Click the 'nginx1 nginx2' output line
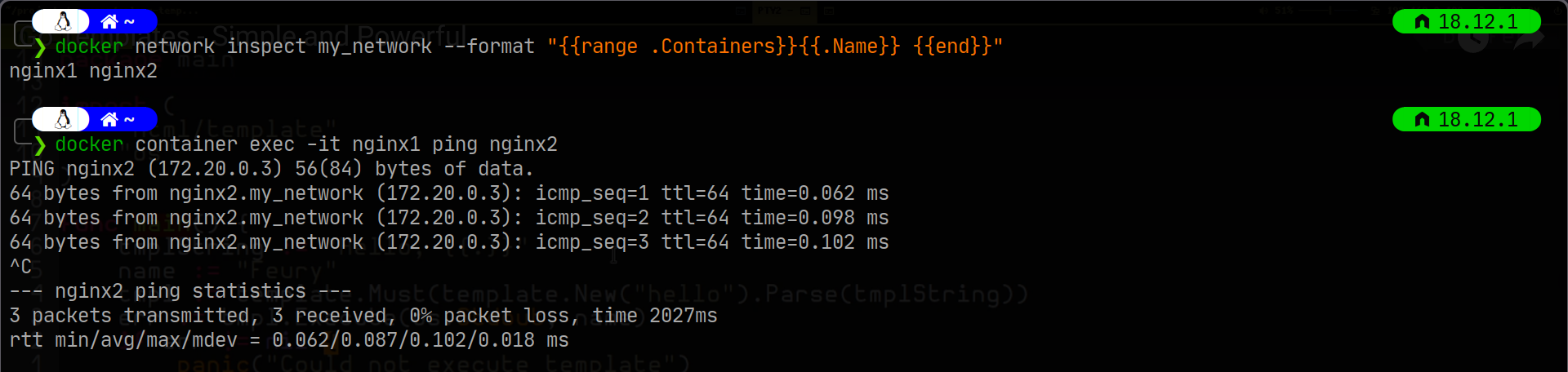This screenshot has width=1568, height=372. (83, 71)
